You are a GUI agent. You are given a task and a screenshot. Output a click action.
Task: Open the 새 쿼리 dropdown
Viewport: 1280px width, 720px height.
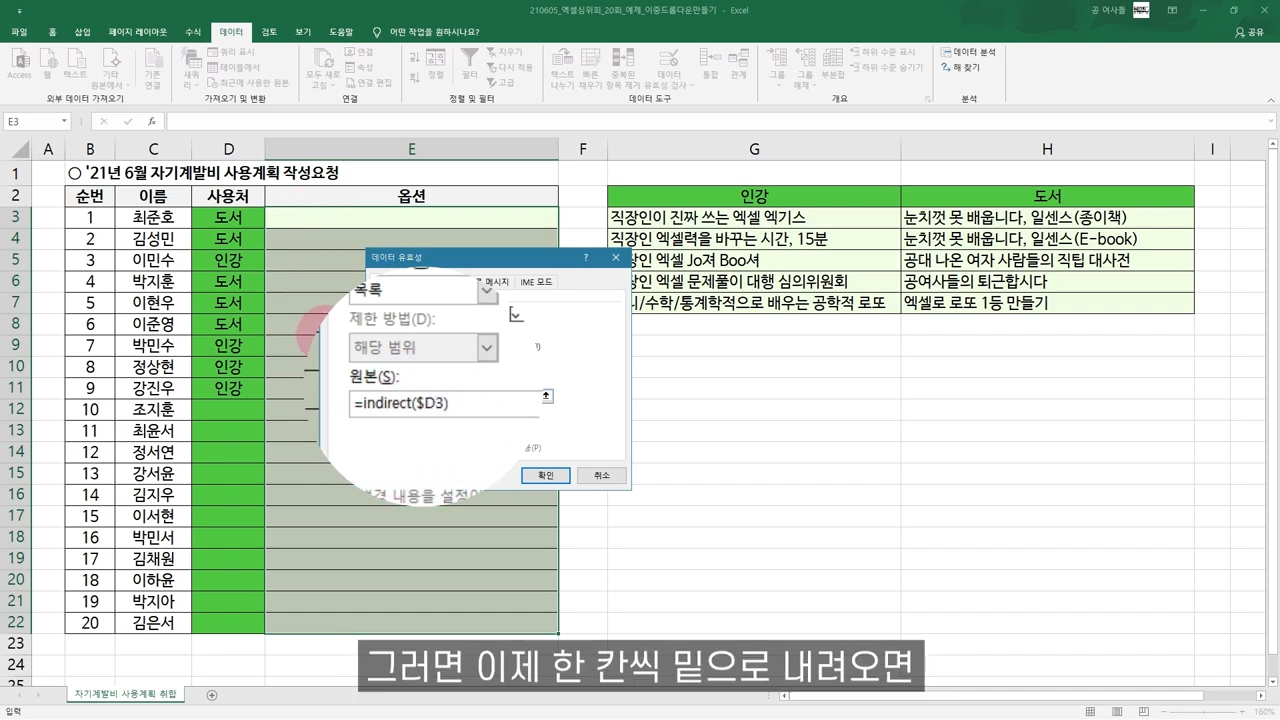(191, 68)
